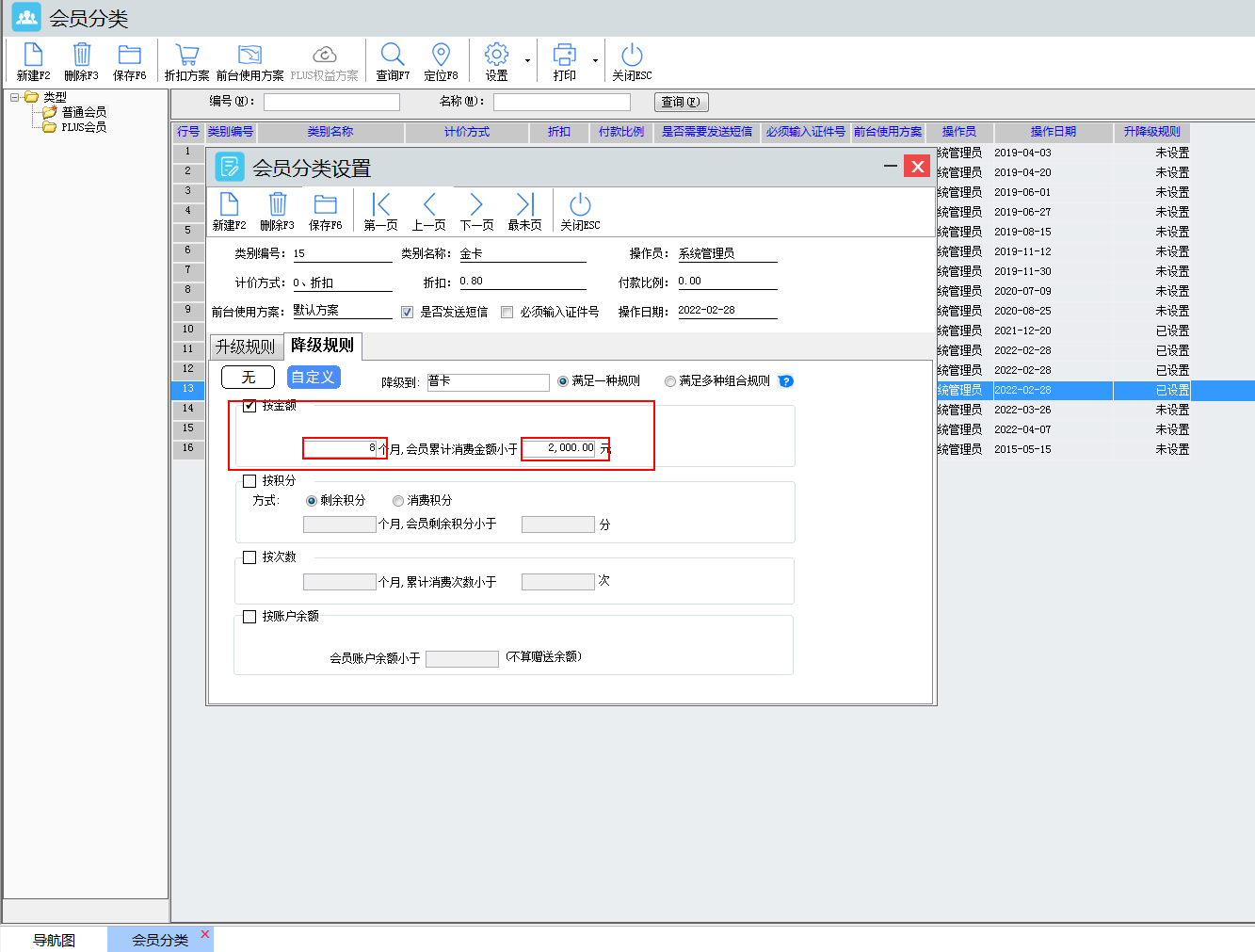Toggle the 必须输入证件号 checkbox
This screenshot has height=952, width=1255.
pos(507,313)
